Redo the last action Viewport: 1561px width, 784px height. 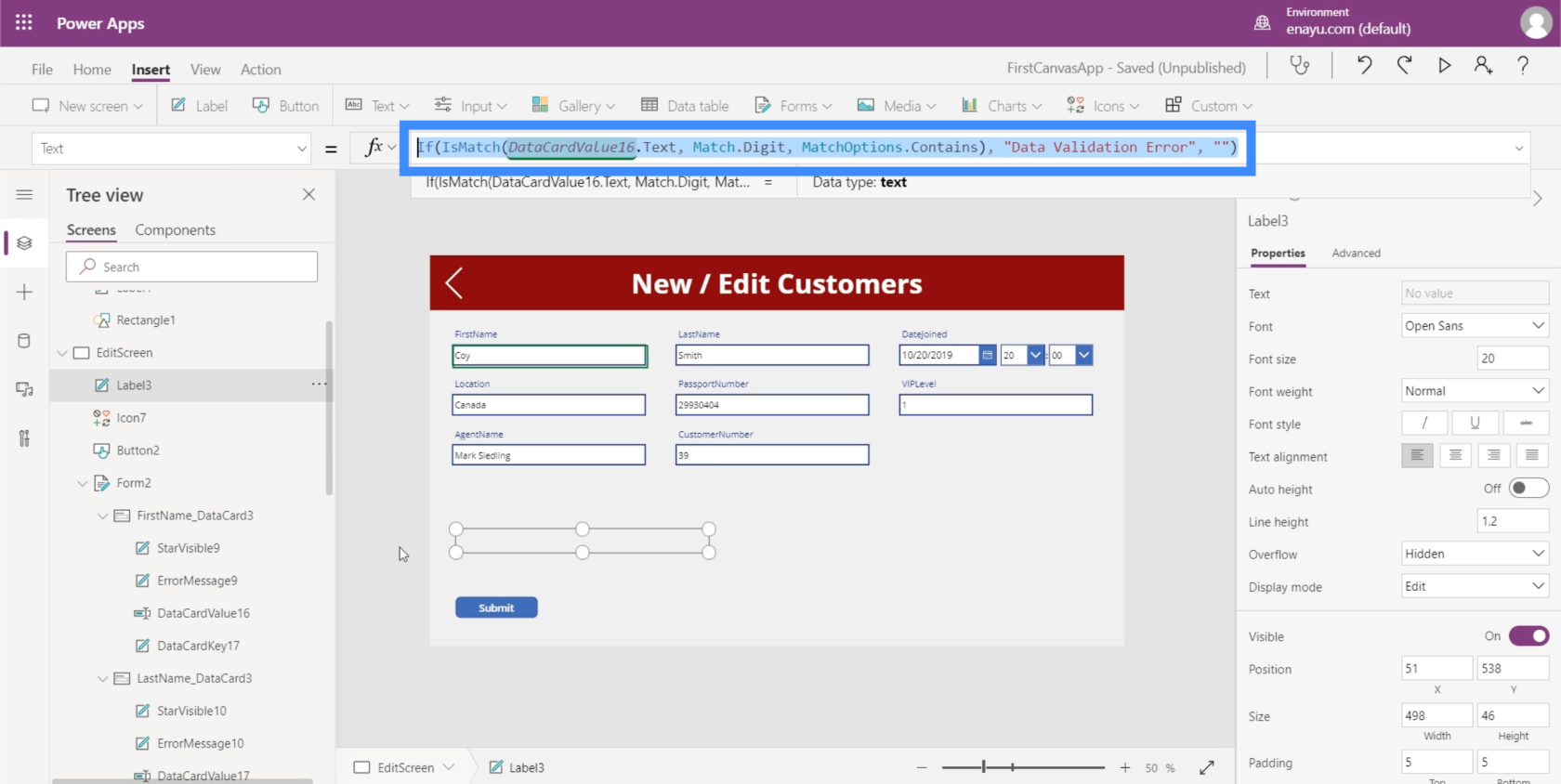1404,65
